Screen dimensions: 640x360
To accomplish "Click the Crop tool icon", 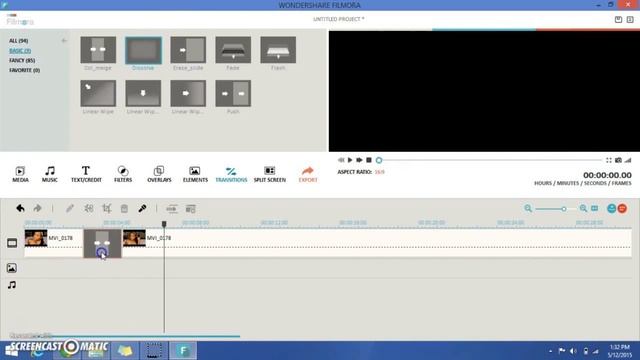I will click(107, 209).
